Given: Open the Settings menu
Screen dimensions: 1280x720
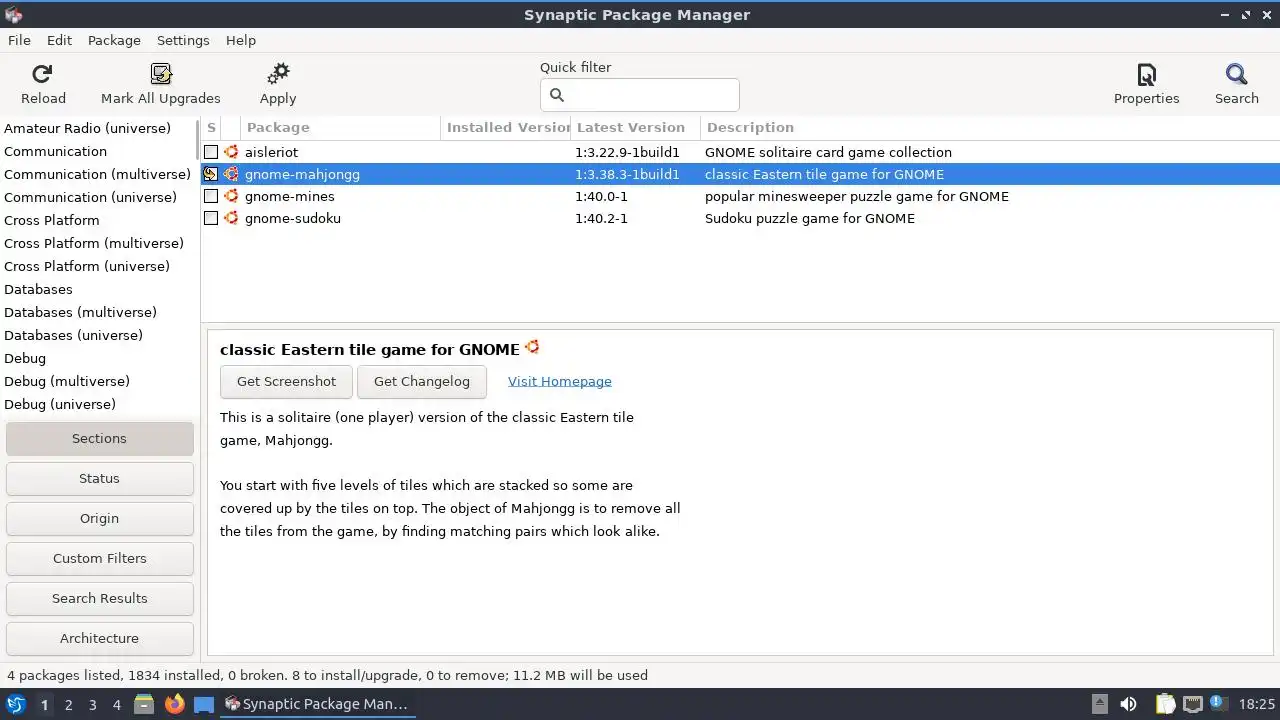Looking at the screenshot, I should point(183,40).
